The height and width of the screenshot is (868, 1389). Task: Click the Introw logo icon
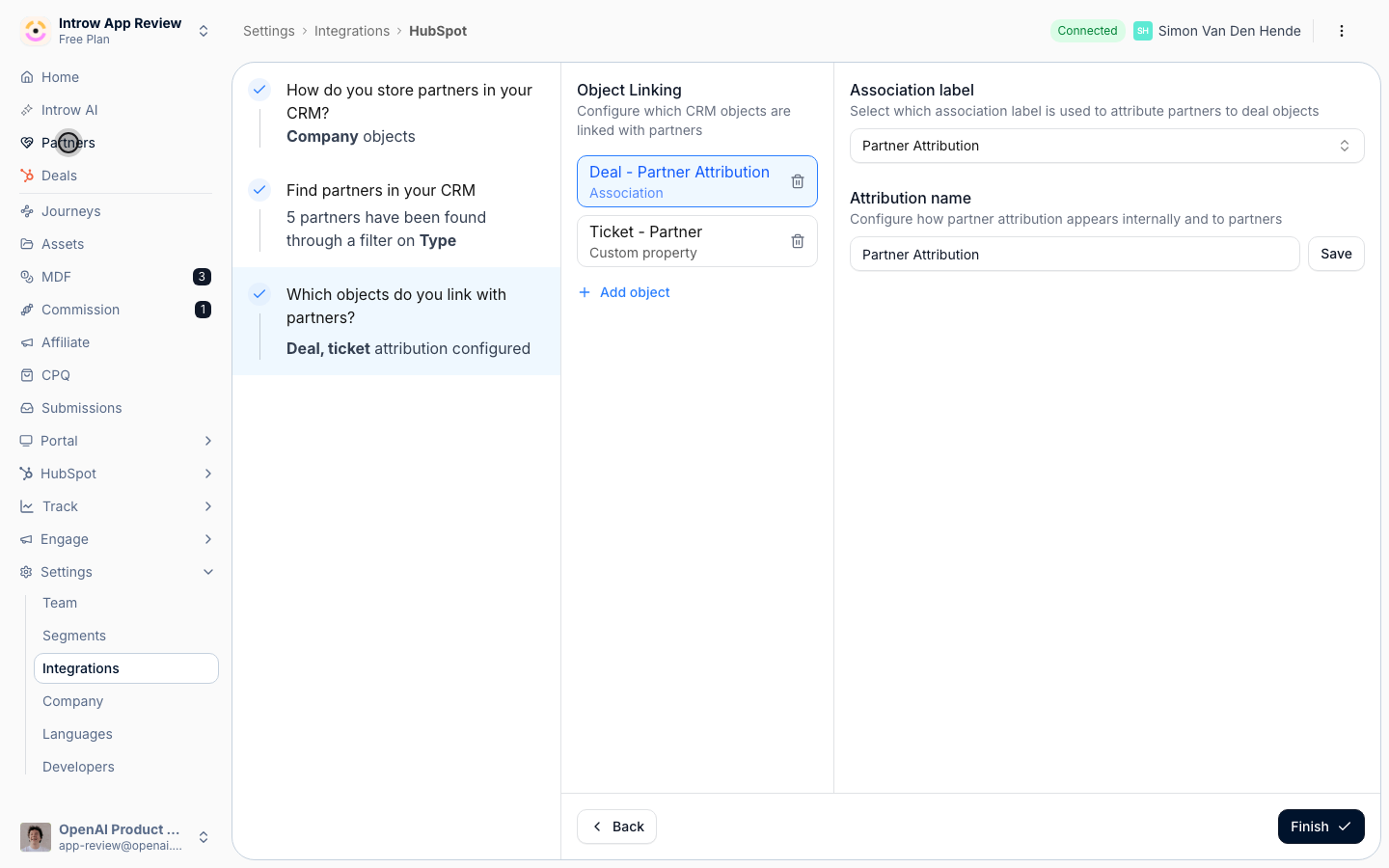(x=36, y=31)
